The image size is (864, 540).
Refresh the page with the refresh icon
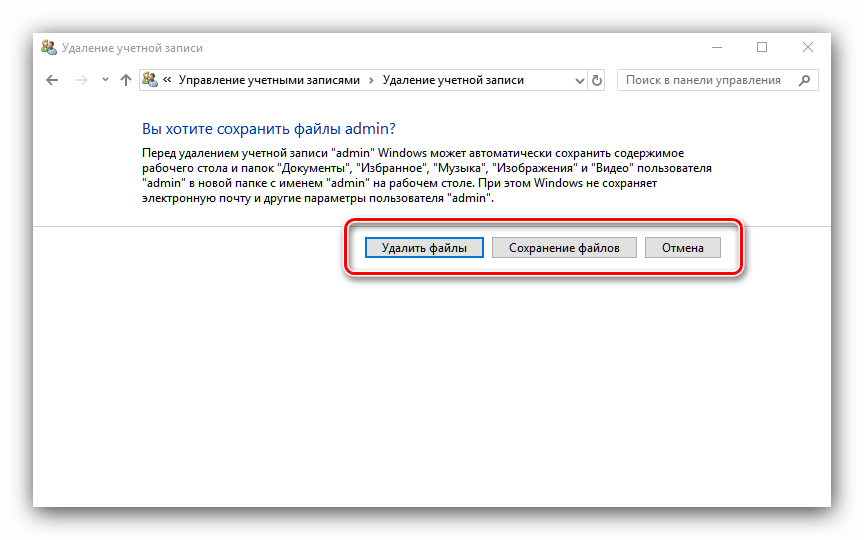click(597, 80)
